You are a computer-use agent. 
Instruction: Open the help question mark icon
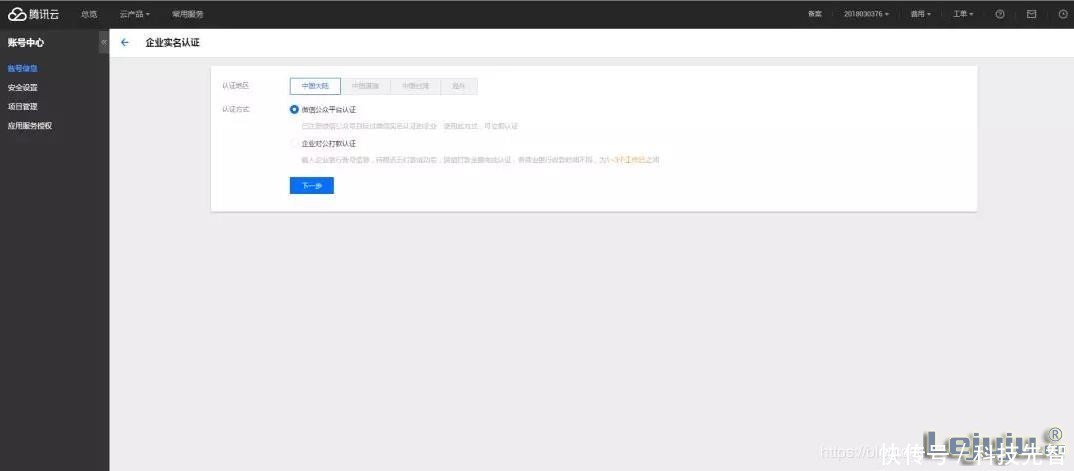[1000, 14]
